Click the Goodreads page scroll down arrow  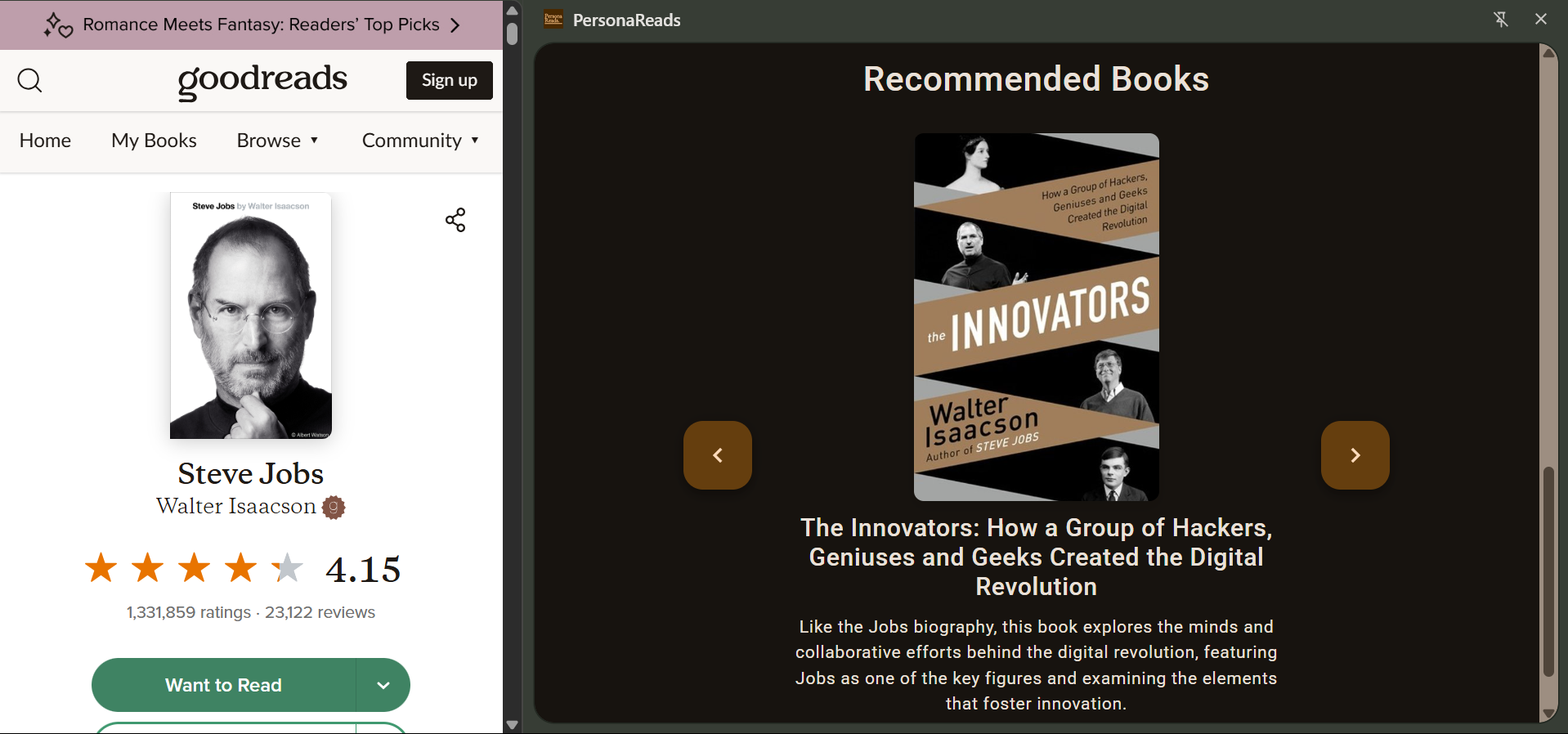[513, 724]
